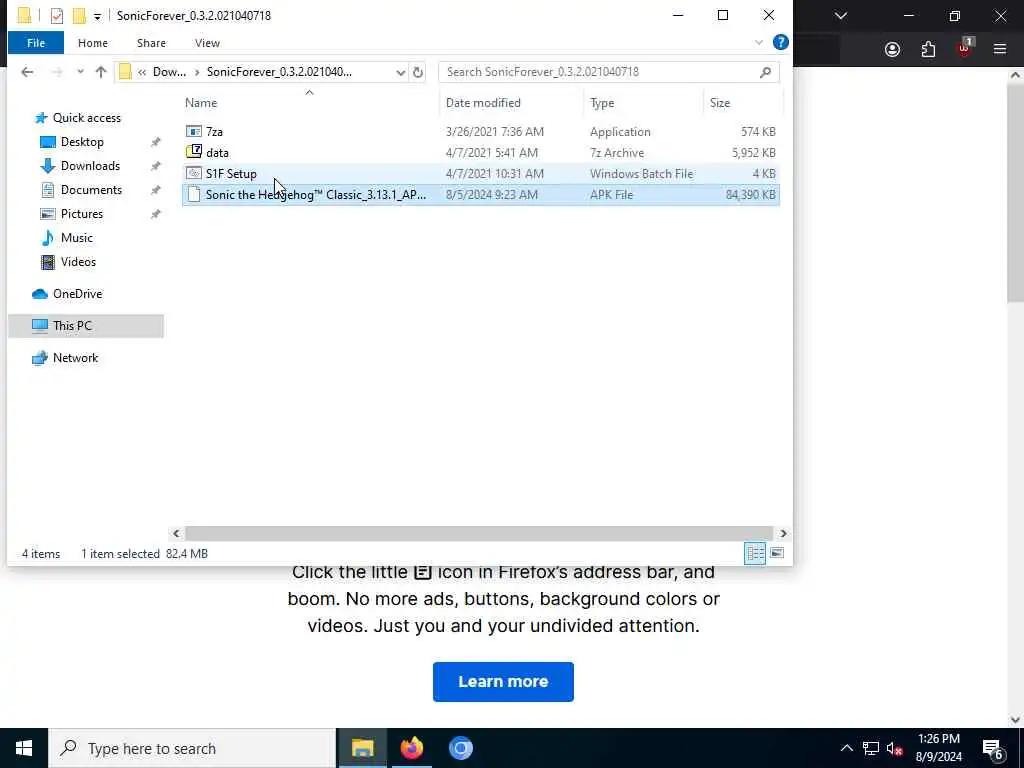This screenshot has height=768, width=1024.
Task: Open the recent locations dropdown arrow
Action: tap(80, 72)
